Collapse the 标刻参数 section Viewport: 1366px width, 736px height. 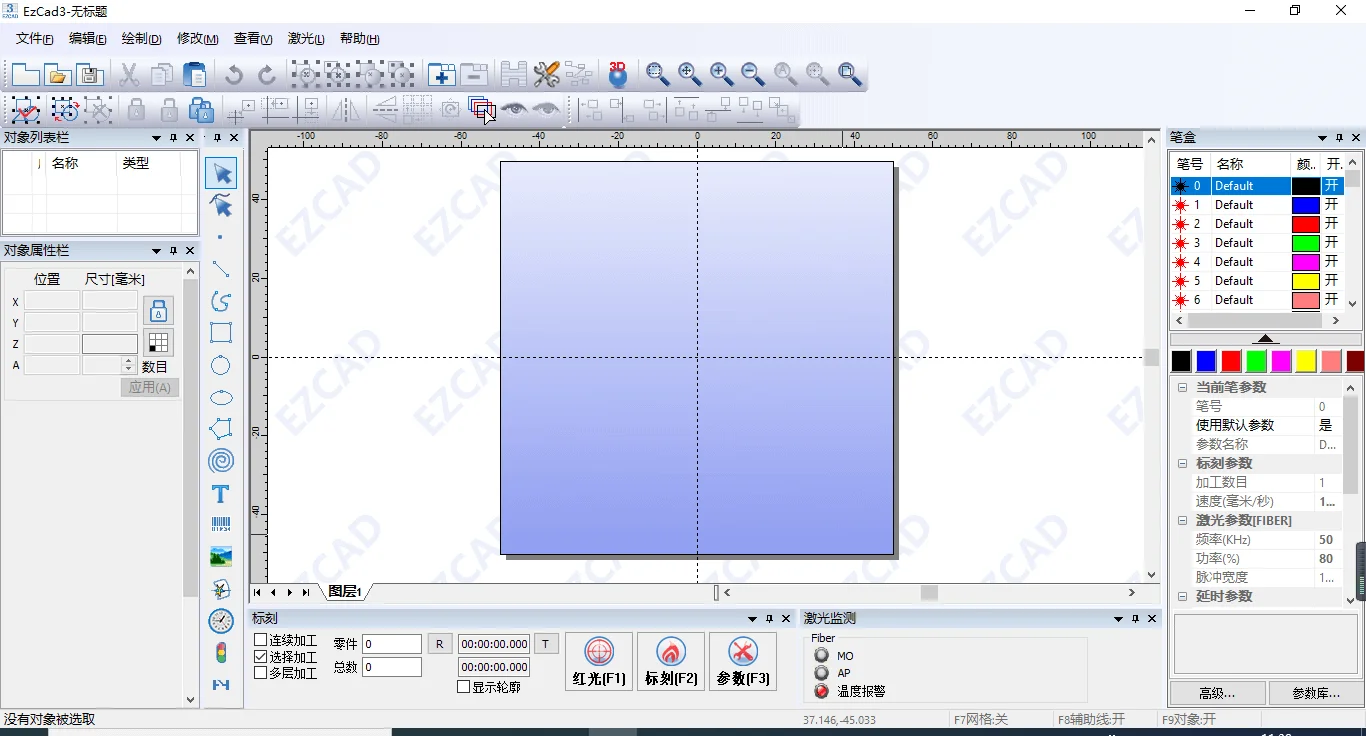1182,463
